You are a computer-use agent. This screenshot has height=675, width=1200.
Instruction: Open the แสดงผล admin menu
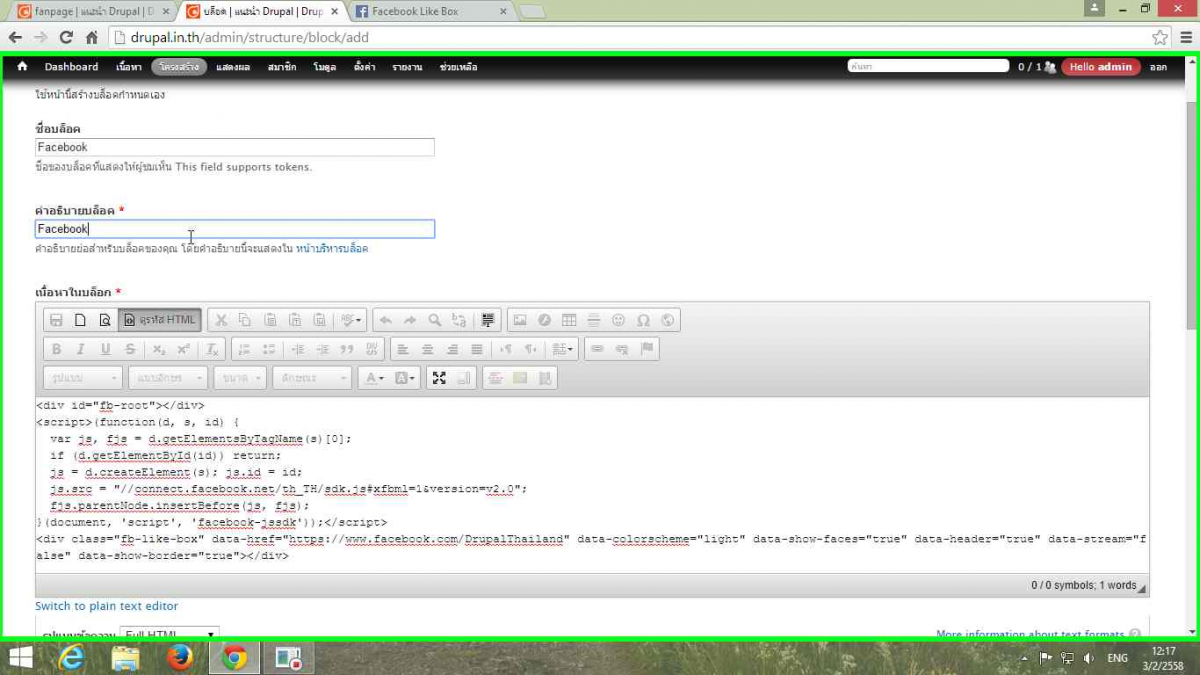[233, 67]
